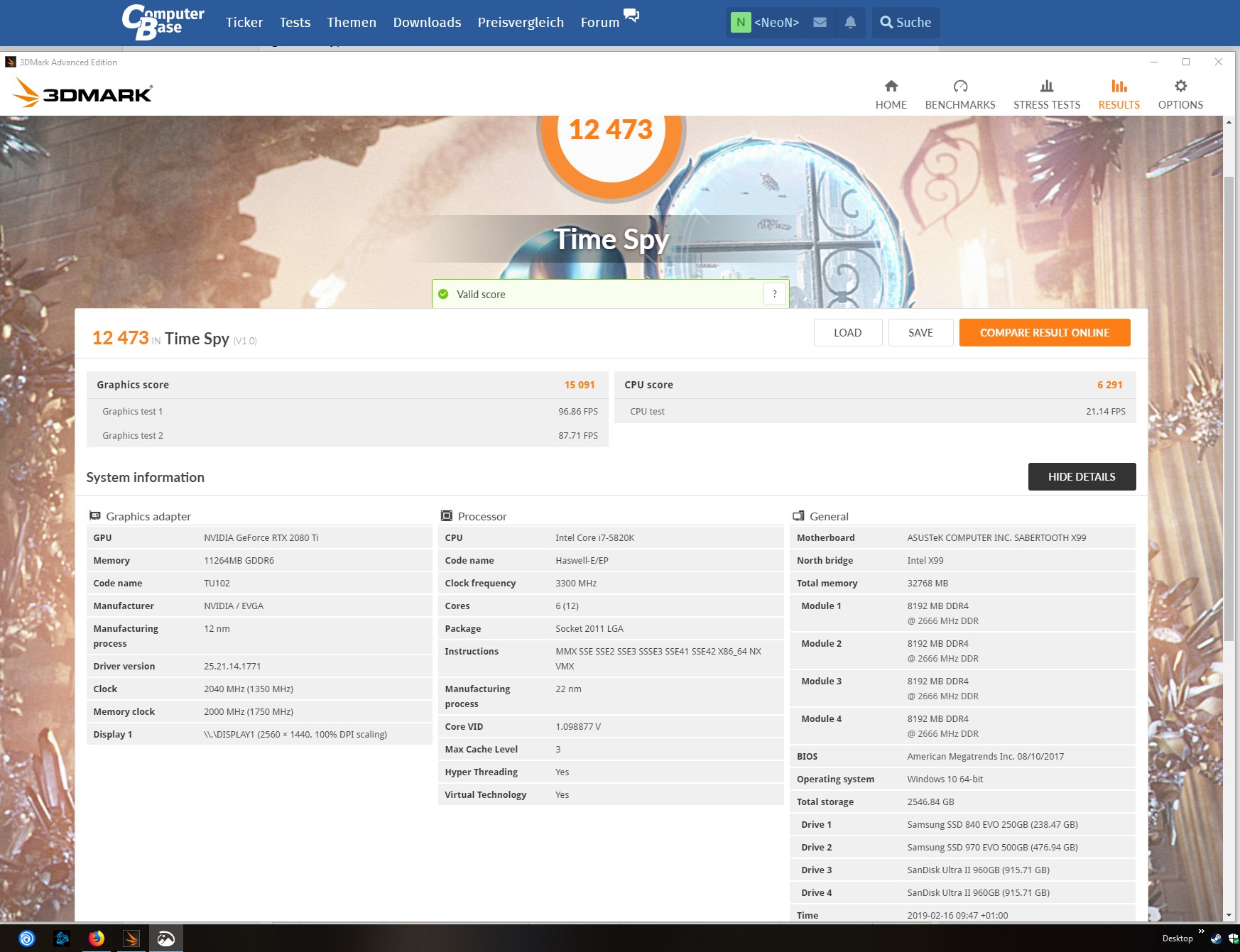
Task: Open Steam from the system tray
Action: click(x=1216, y=939)
